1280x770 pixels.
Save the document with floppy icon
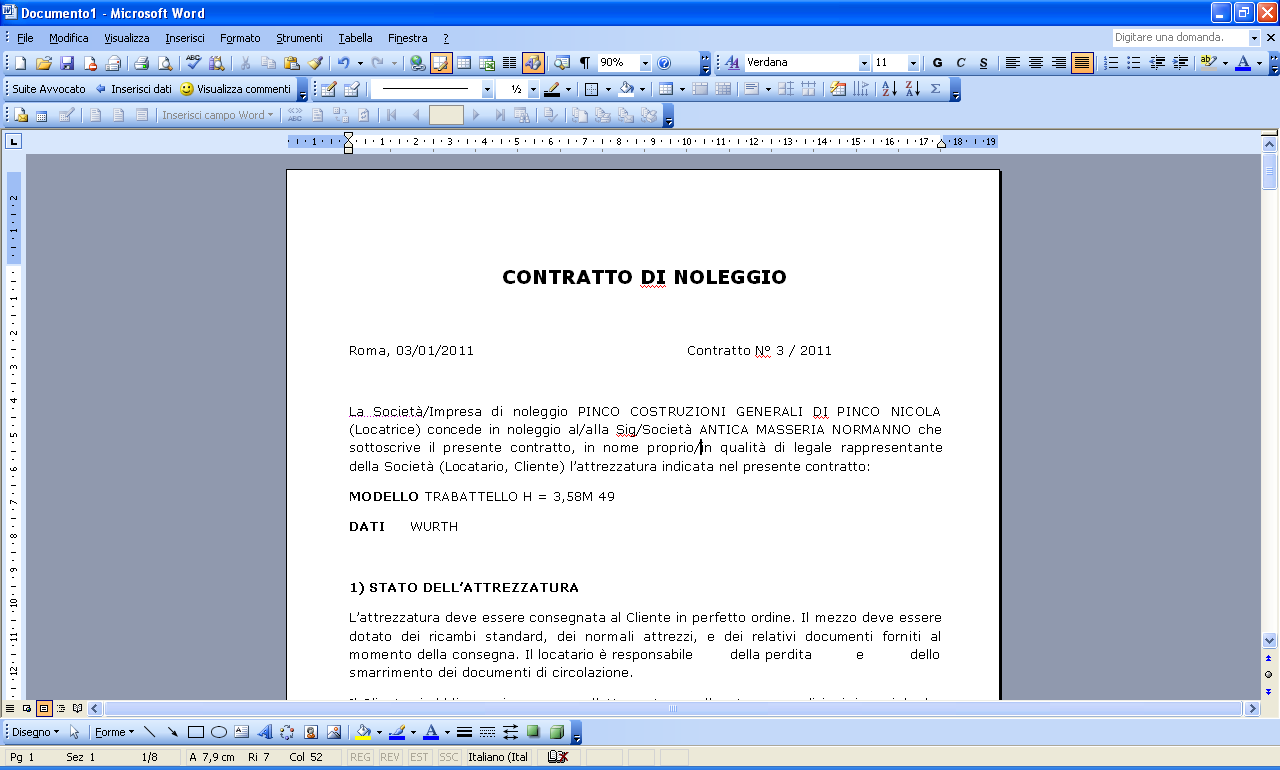[67, 63]
